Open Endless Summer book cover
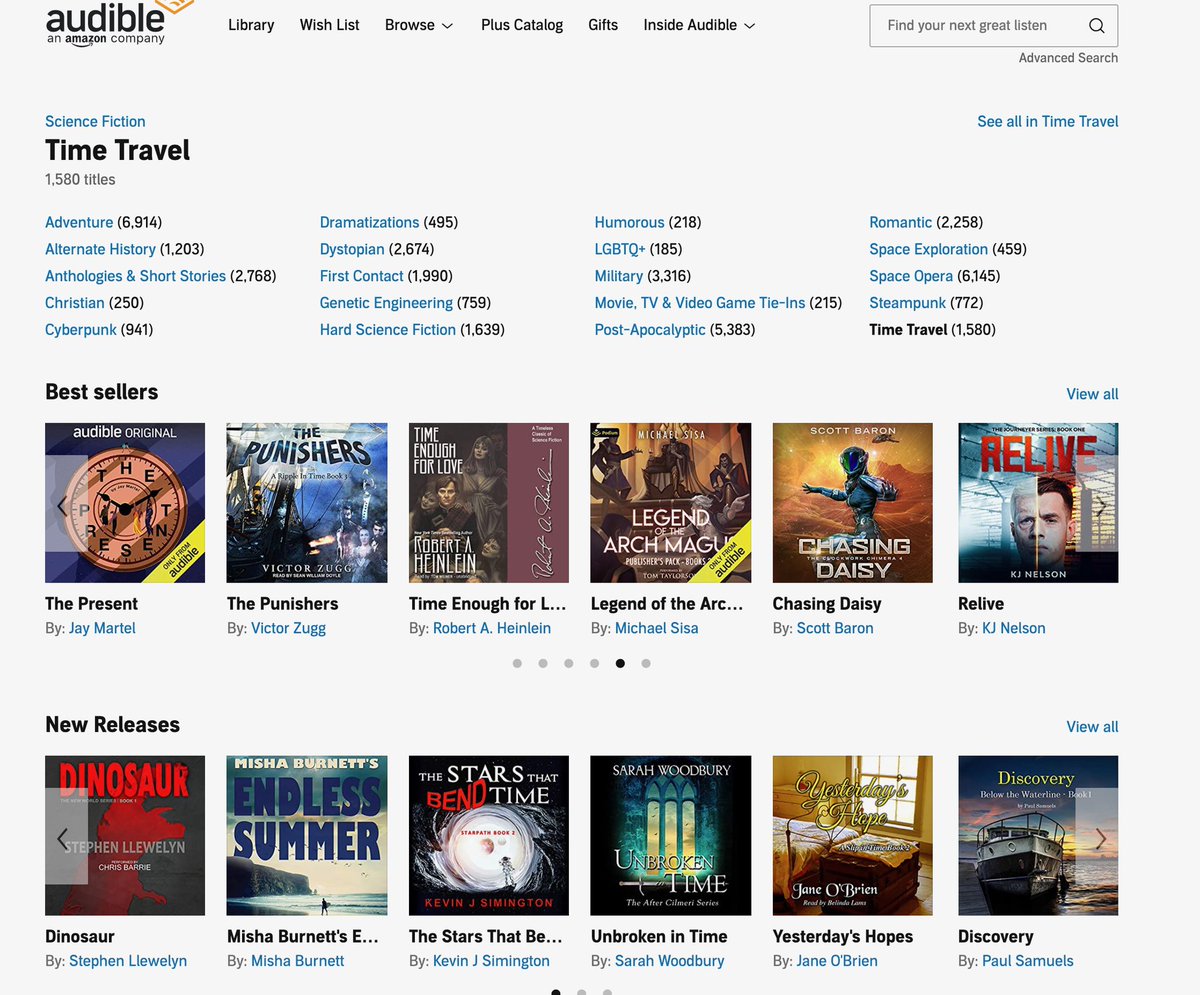This screenshot has width=1200, height=995. 307,836
